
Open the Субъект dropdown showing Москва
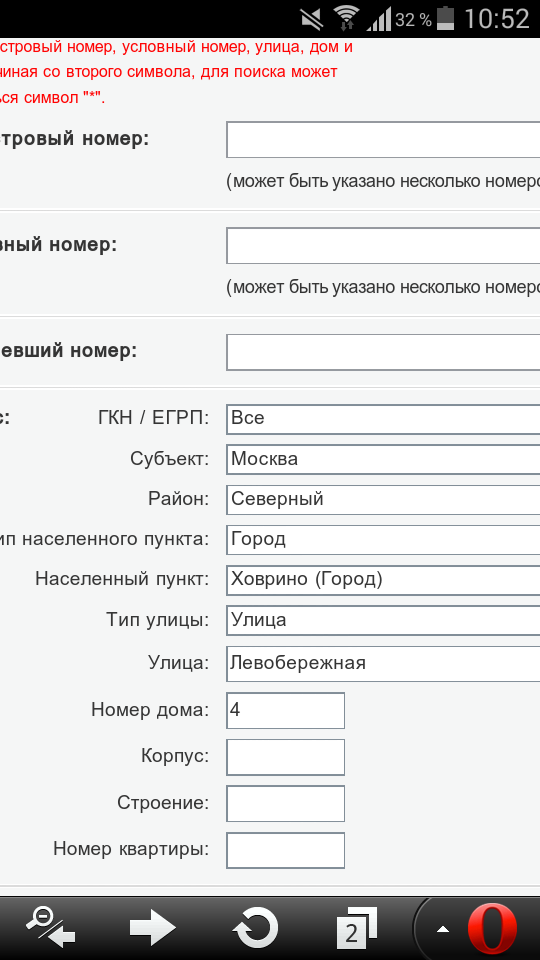383,459
